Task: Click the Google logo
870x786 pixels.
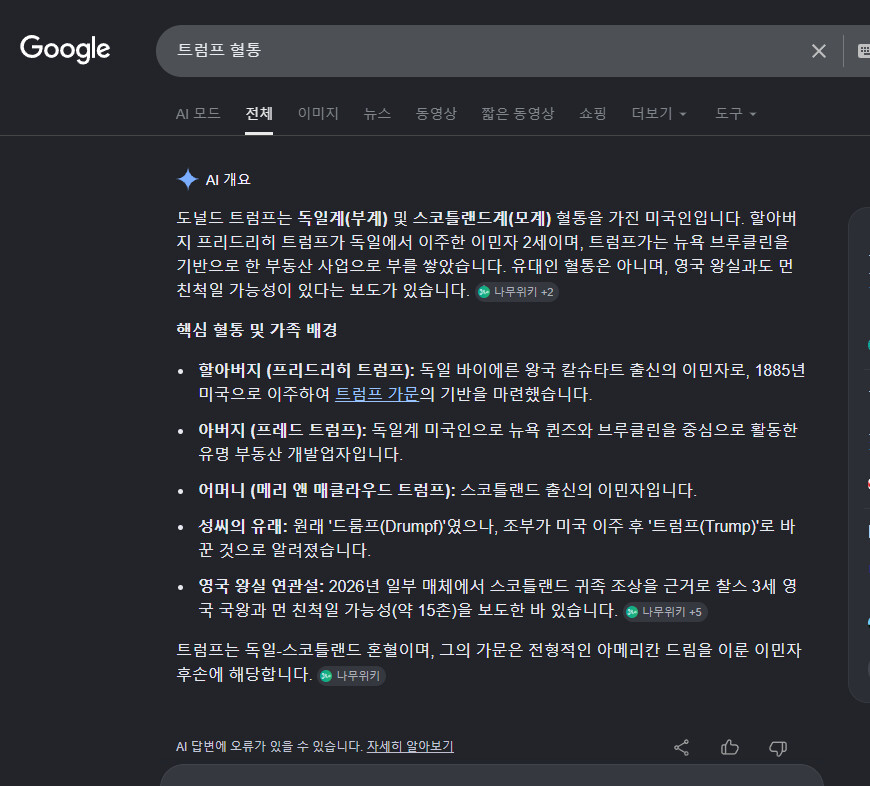Action: point(65,49)
